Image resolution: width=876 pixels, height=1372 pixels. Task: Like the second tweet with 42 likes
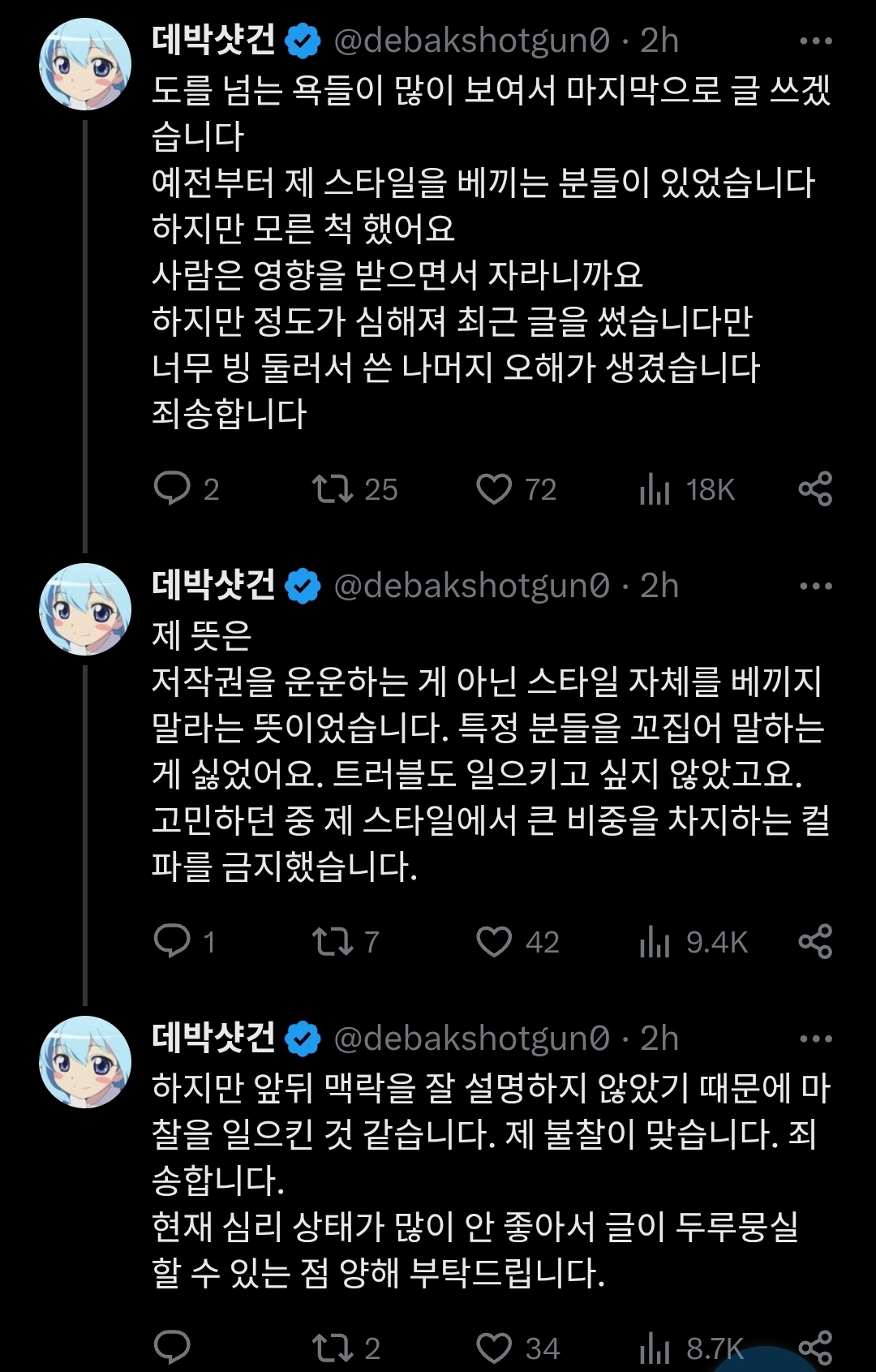tap(494, 941)
